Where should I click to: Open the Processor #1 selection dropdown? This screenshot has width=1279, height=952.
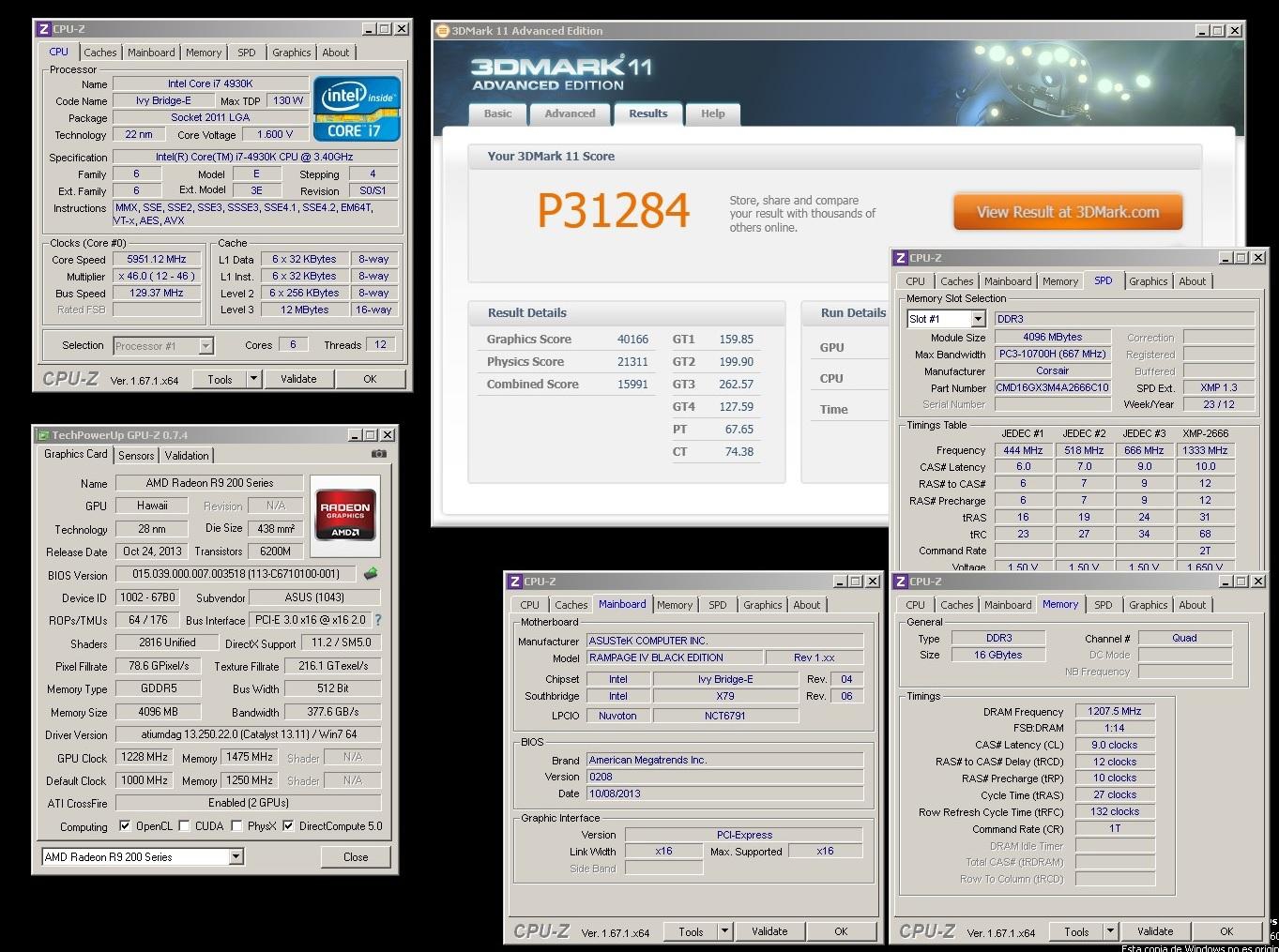[x=206, y=346]
